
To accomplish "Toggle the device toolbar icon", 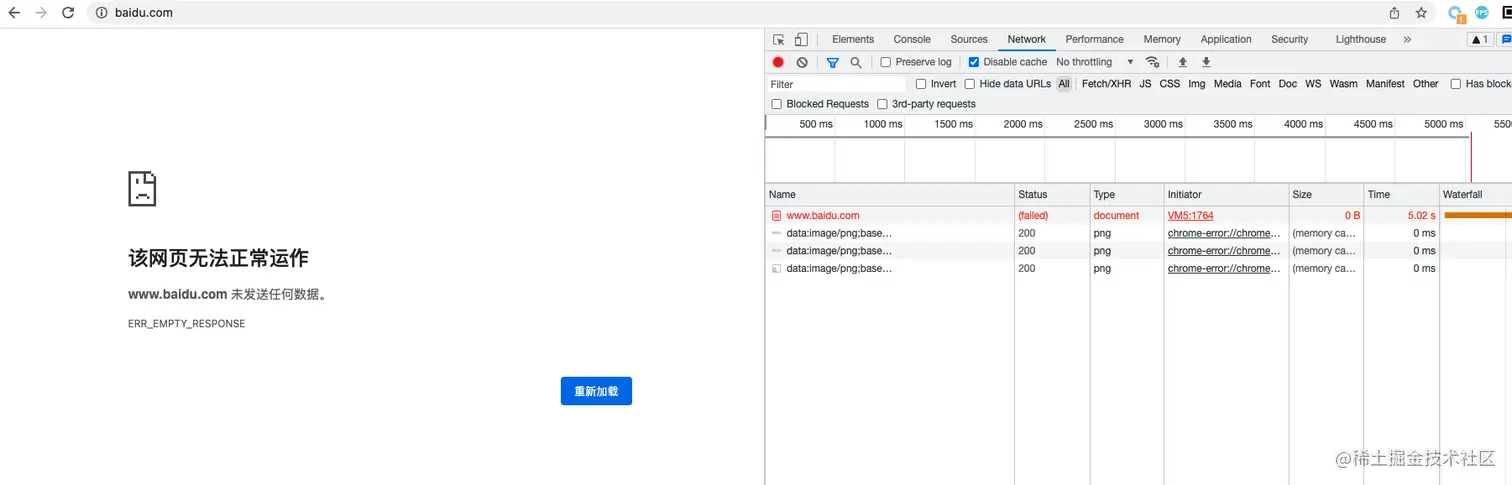I will (x=801, y=40).
